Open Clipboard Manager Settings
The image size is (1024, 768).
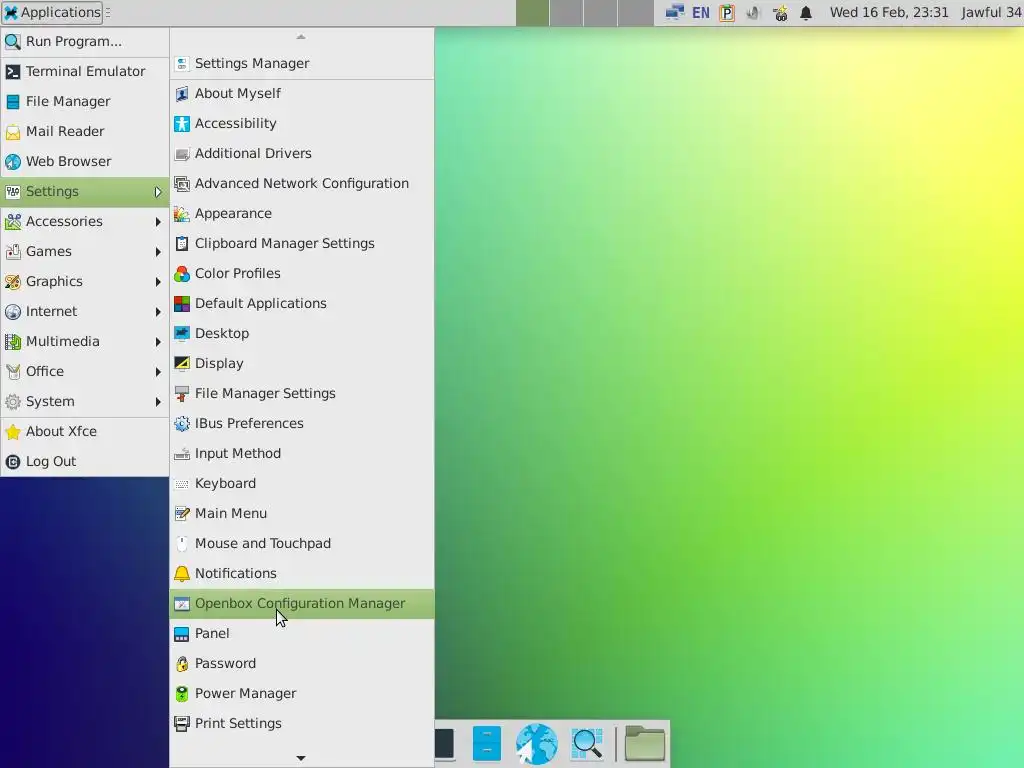pos(302,244)
